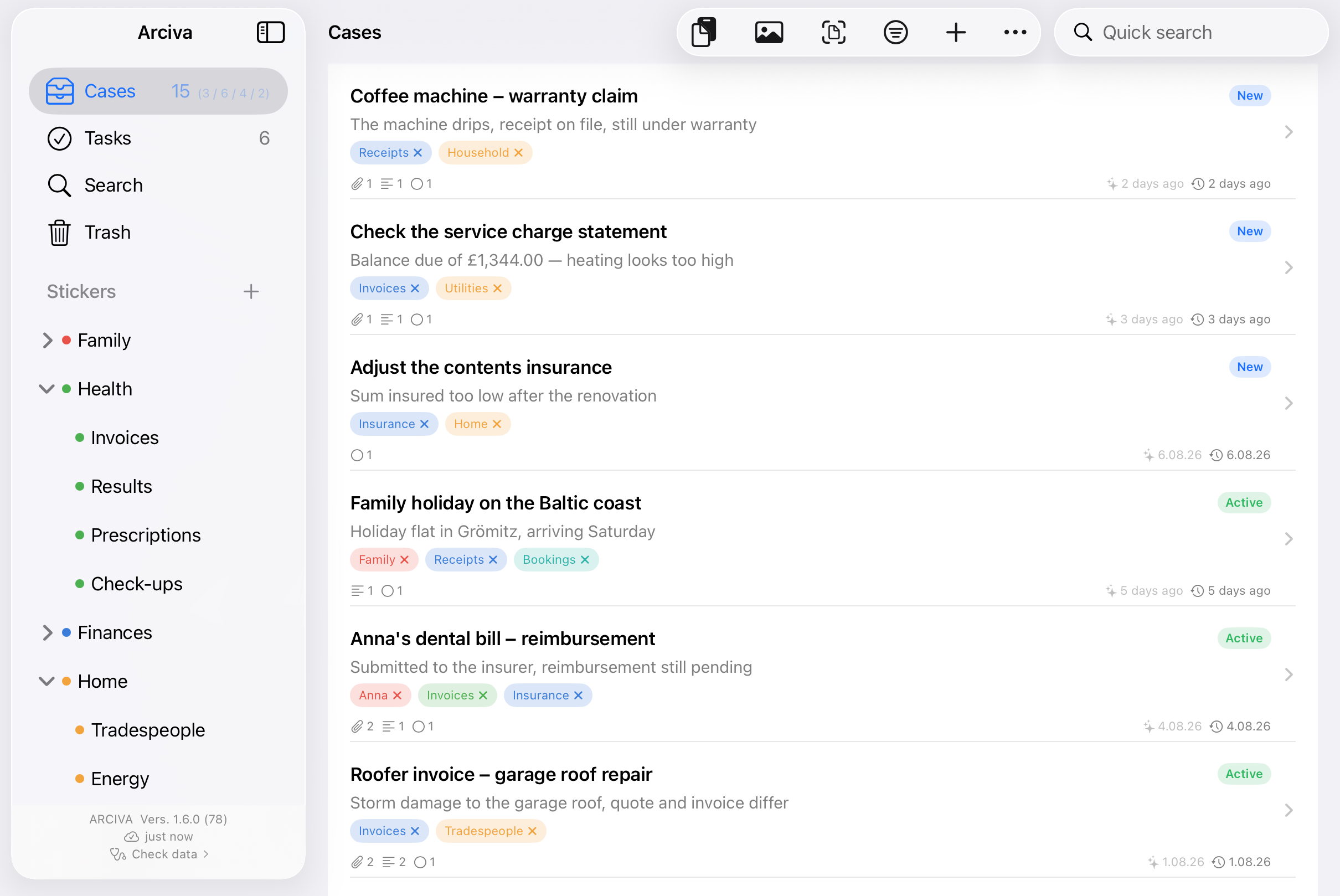The image size is (1340, 896).
Task: Open chevron for service charge statement case
Action: point(1289,267)
